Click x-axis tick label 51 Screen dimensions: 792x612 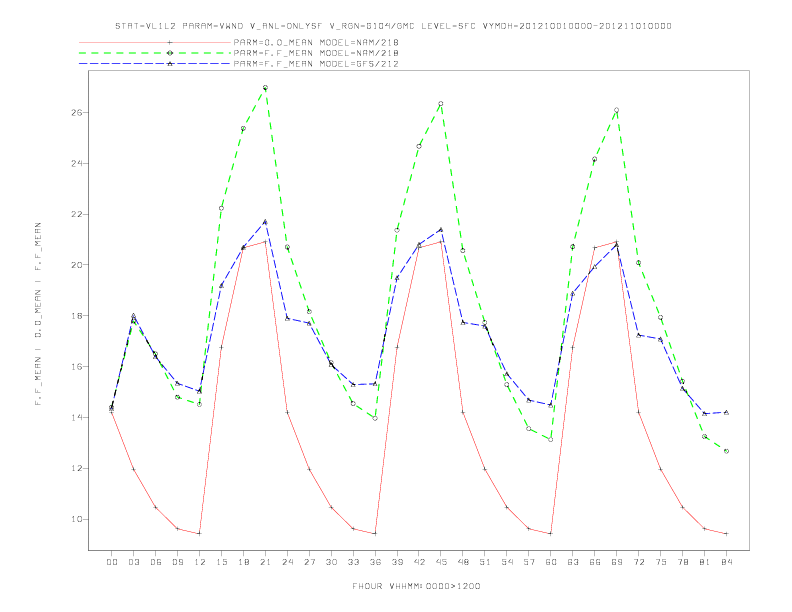pyautogui.click(x=485, y=562)
